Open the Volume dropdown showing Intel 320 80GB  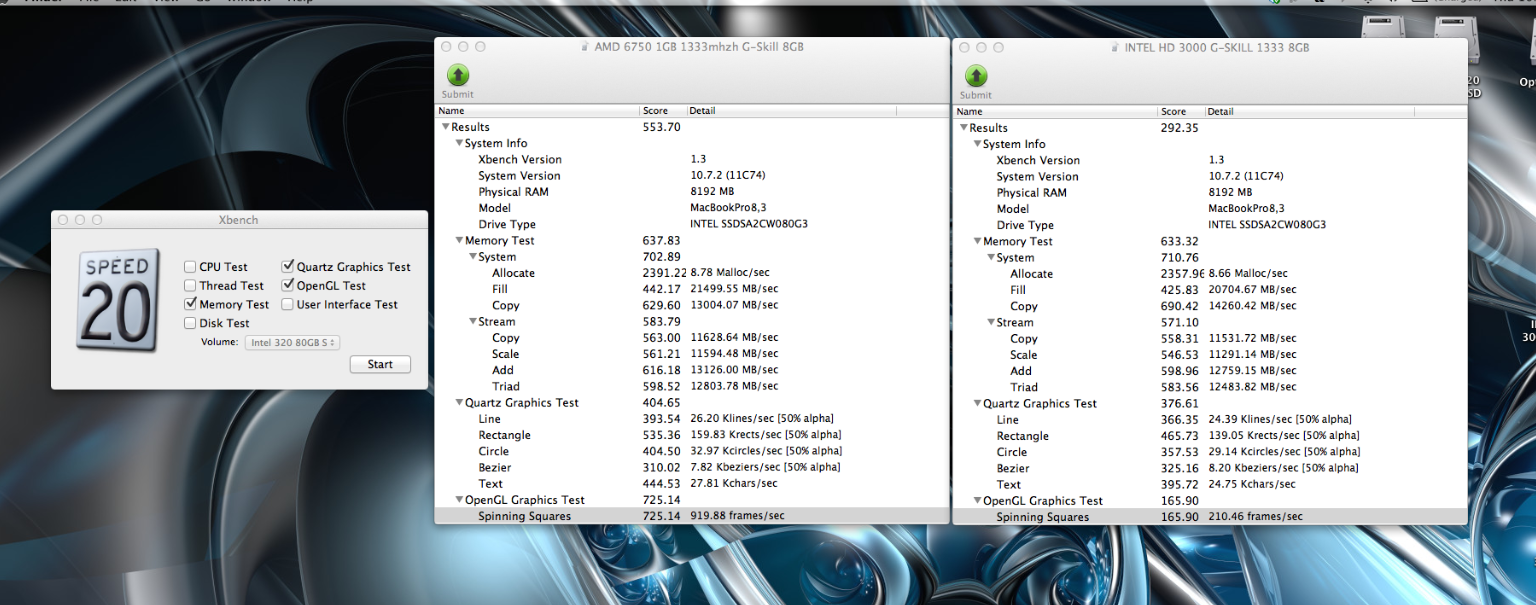click(293, 342)
